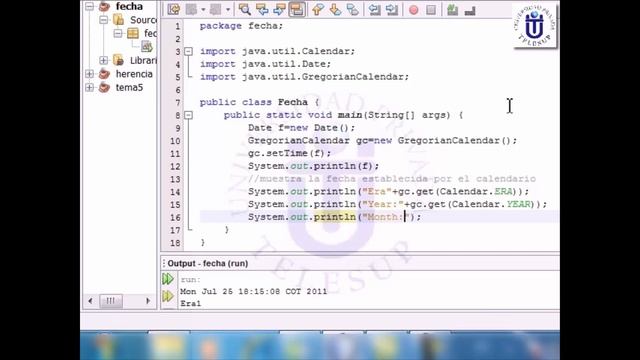Click 'Date f=new Date();' statement
Viewport: 640px width, 360px height.
pos(302,128)
